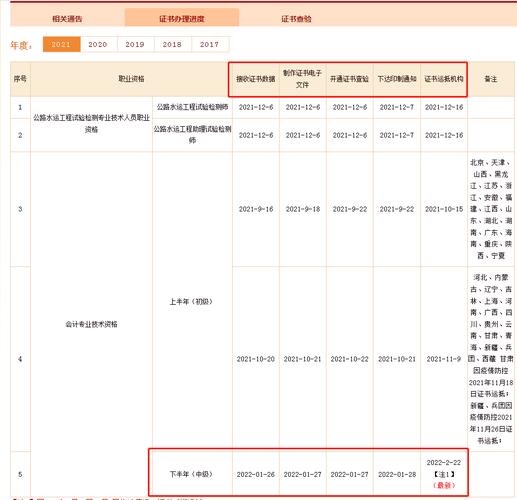
Task: Click the 下达印制通知 column header
Action: point(397,79)
